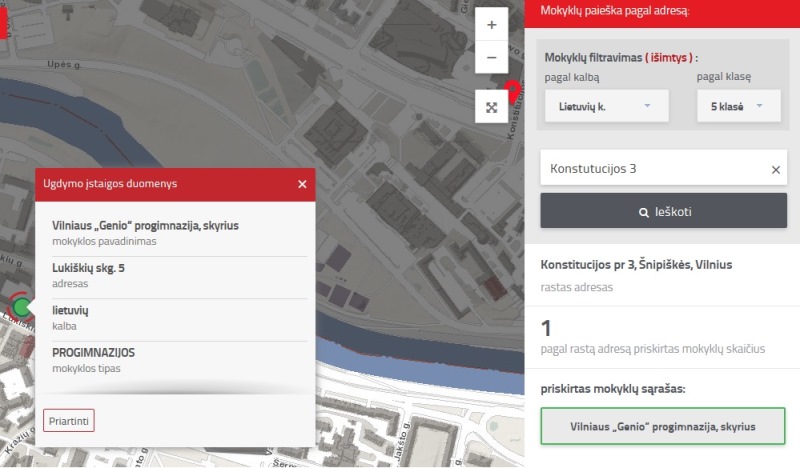The image size is (800, 468).
Task: Zoom out of the map
Action: coord(491,57)
